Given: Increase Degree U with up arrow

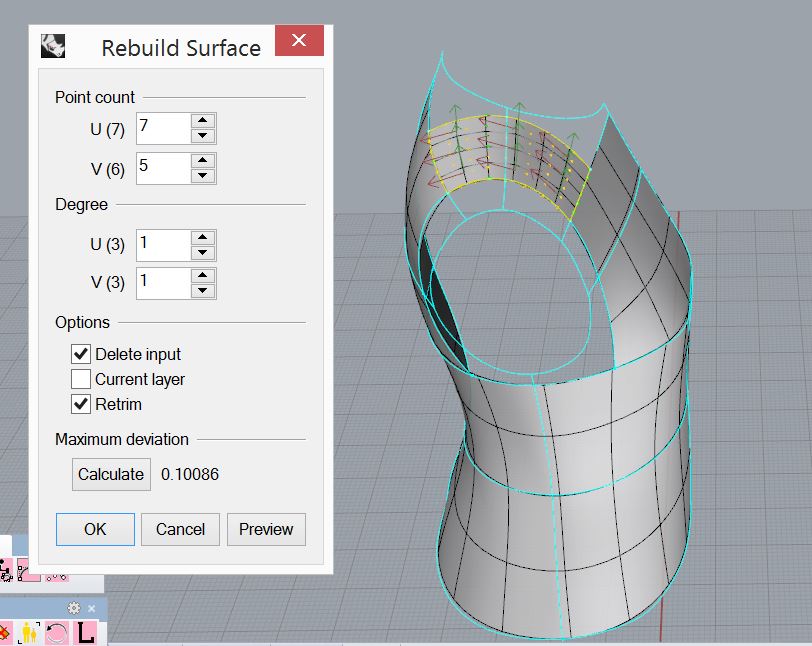Looking at the screenshot, I should (203, 238).
